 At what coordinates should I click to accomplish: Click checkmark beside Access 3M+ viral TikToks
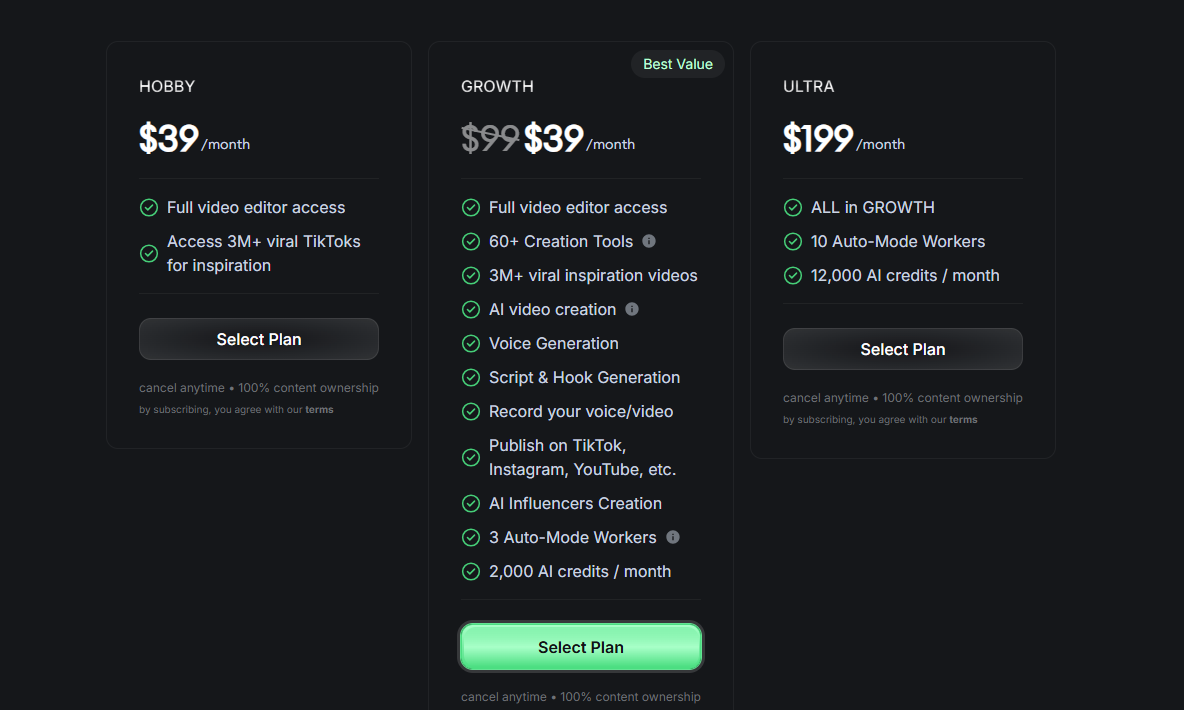pyautogui.click(x=149, y=254)
